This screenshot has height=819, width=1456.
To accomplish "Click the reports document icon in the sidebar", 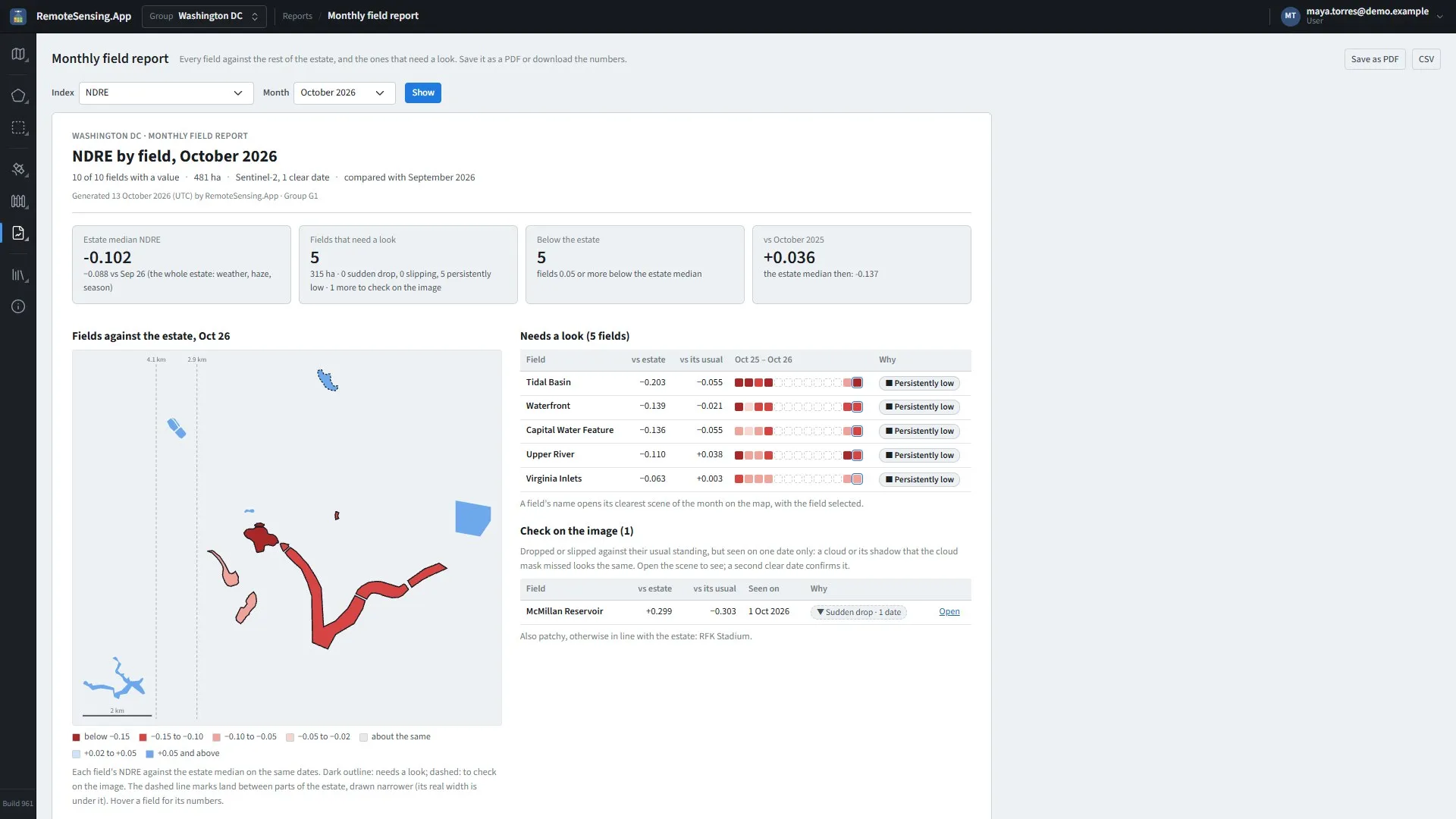I will [18, 233].
